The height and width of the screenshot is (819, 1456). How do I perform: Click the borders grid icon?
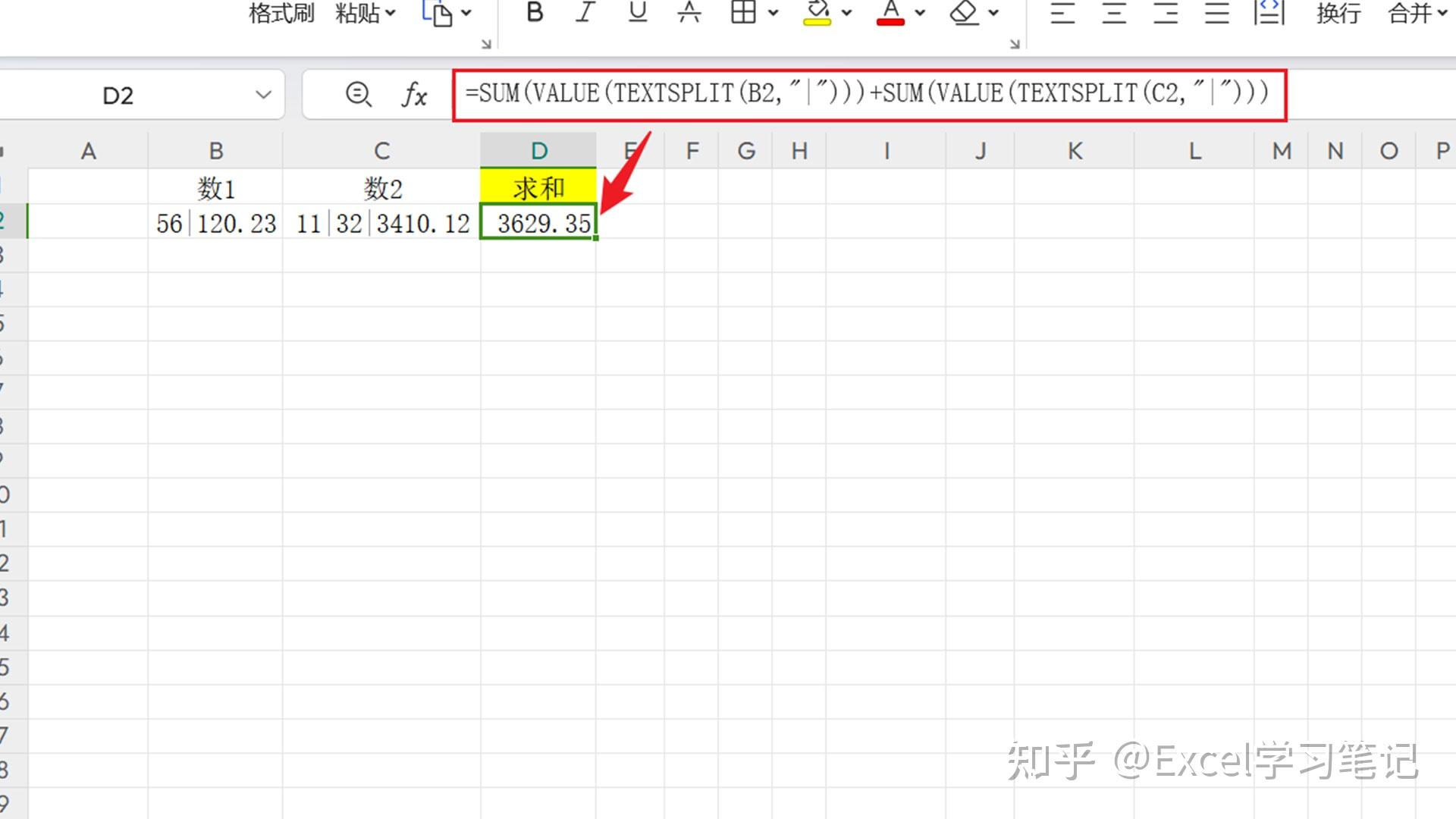743,12
